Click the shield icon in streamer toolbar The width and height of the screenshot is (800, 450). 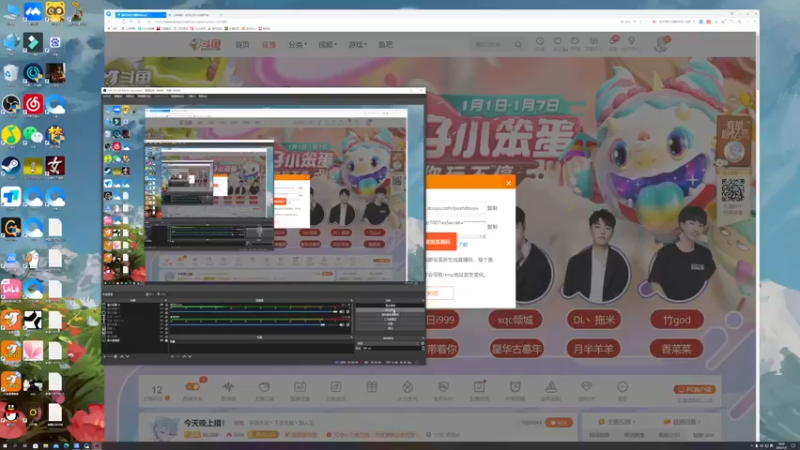pyautogui.click(x=443, y=387)
